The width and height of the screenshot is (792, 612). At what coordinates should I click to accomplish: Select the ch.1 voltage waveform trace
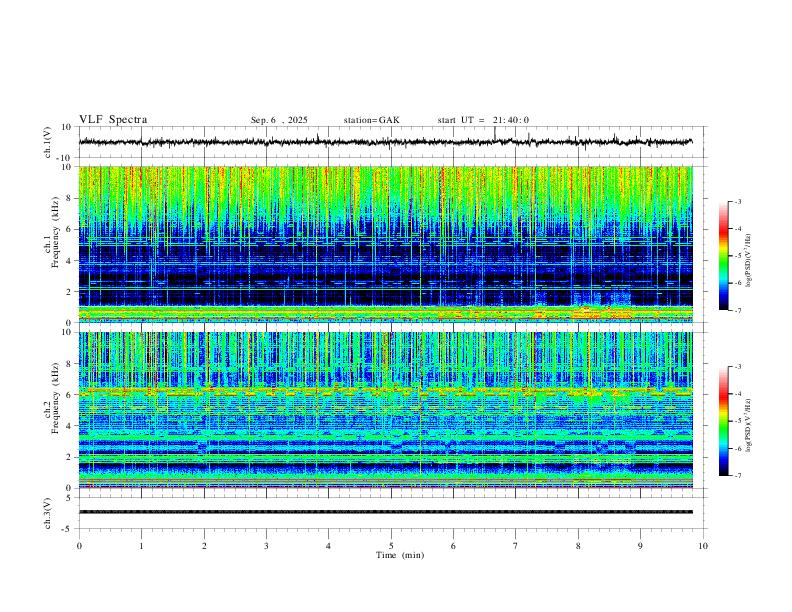pos(385,142)
